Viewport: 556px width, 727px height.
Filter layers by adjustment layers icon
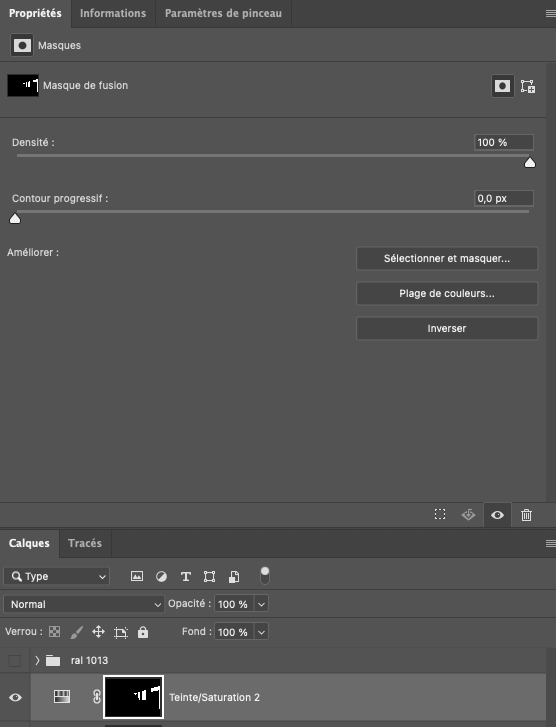click(x=161, y=576)
